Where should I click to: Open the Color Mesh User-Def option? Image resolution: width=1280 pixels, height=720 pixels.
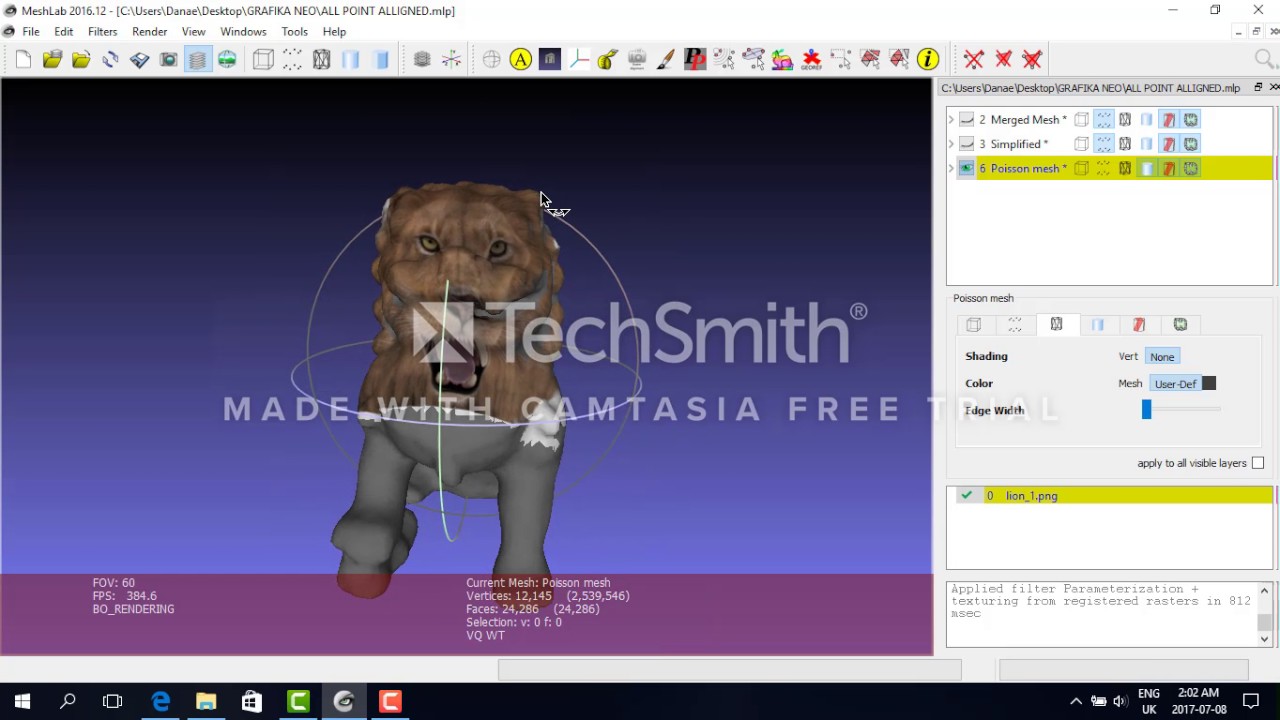pos(1175,384)
